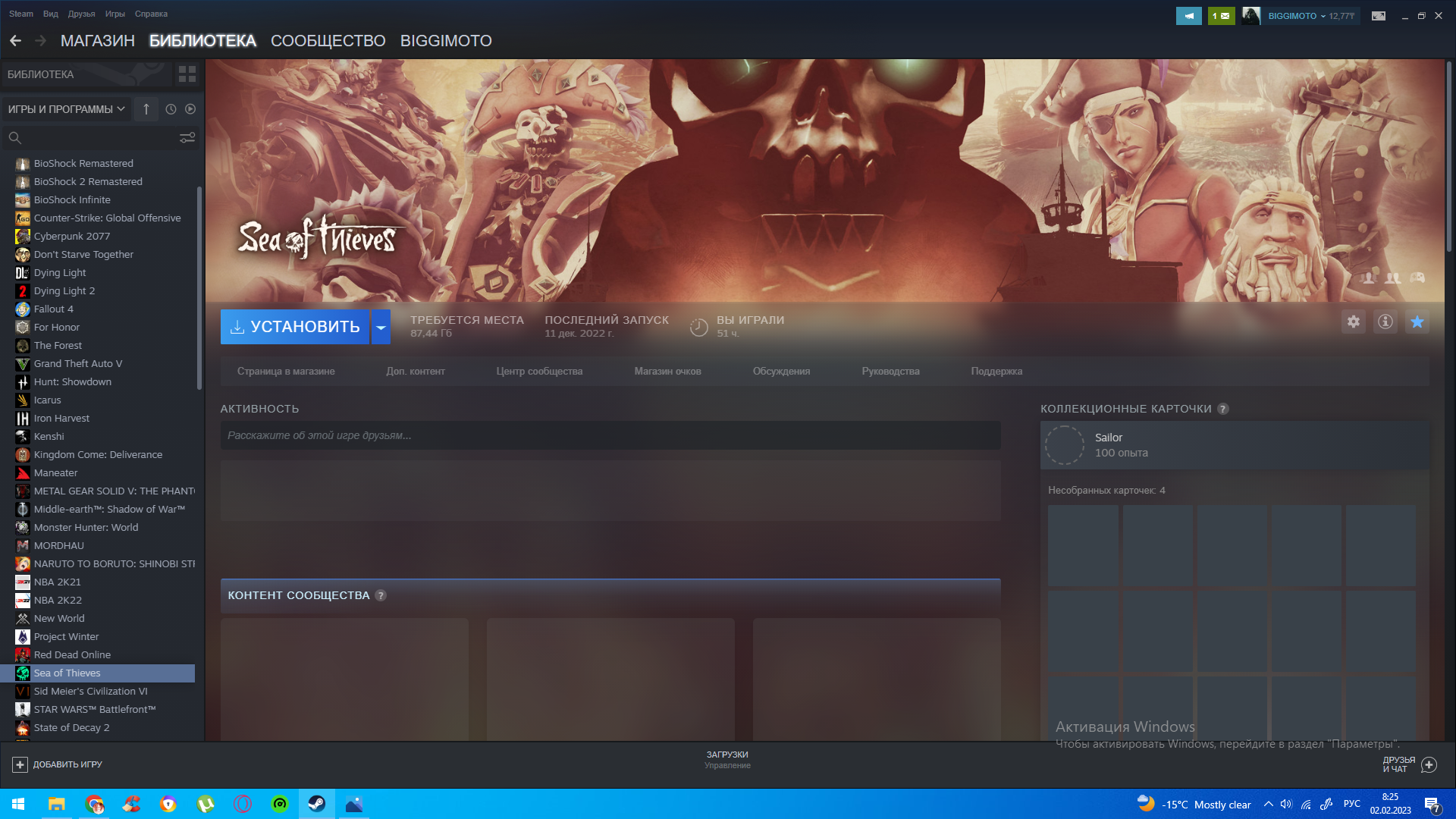The image size is (1456, 819).
Task: Open Sea of Thieves game settings gear
Action: click(x=1354, y=322)
